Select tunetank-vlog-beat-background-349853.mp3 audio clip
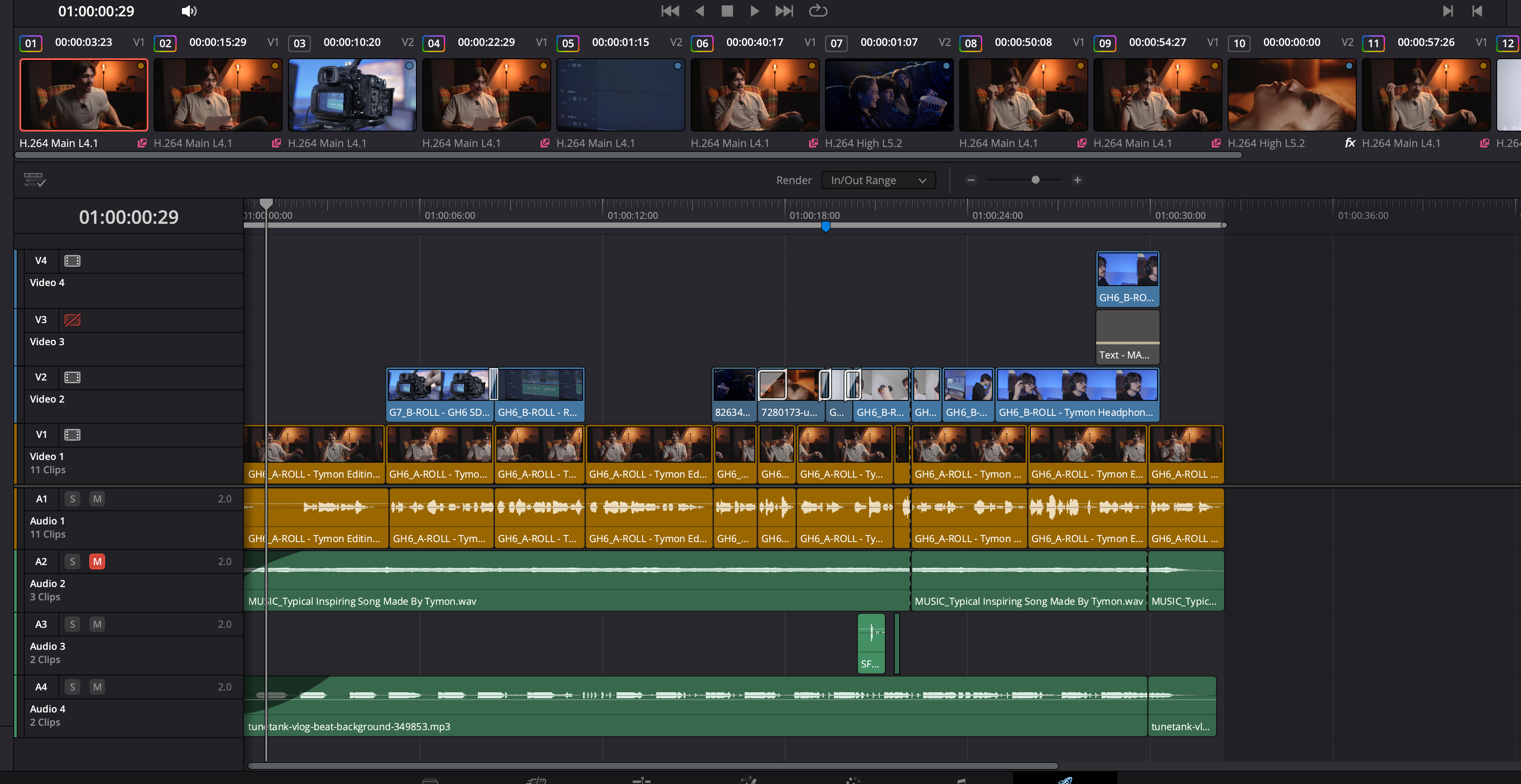 (x=695, y=706)
